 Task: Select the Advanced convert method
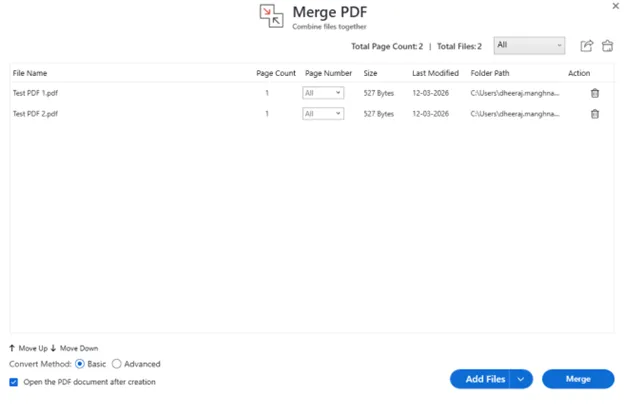[x=117, y=364]
